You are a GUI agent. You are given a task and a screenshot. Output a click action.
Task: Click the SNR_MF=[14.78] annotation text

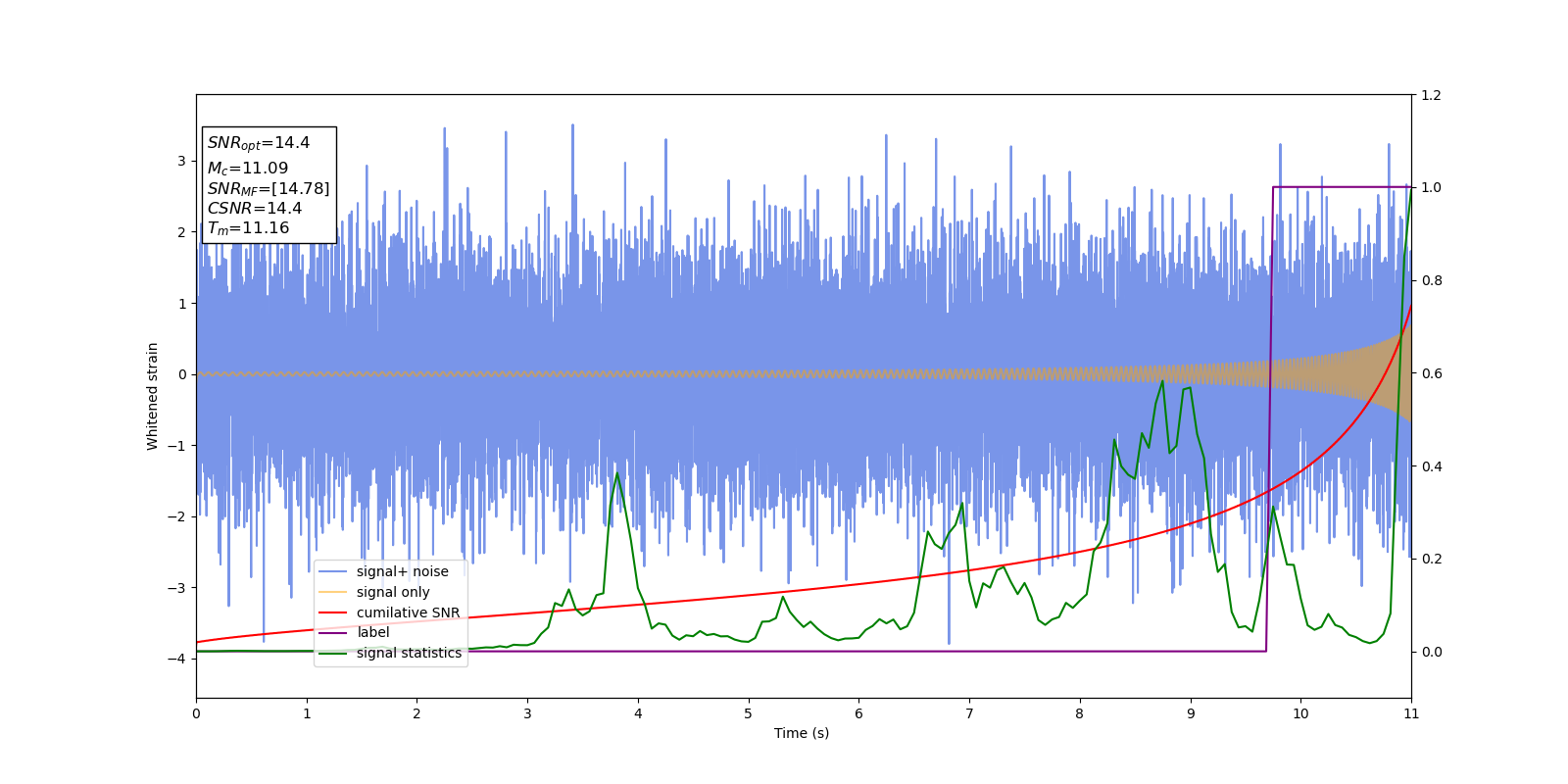[269, 188]
